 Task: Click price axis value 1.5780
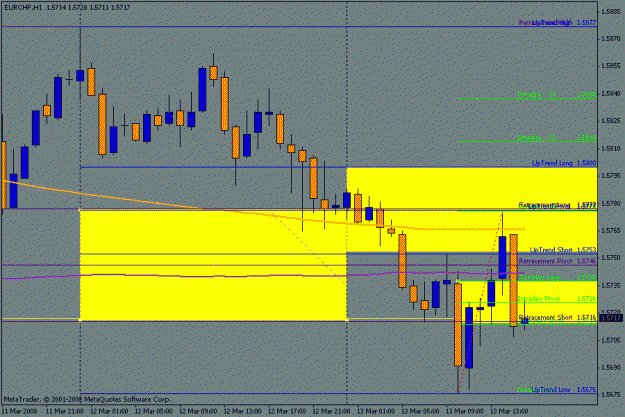(611, 203)
